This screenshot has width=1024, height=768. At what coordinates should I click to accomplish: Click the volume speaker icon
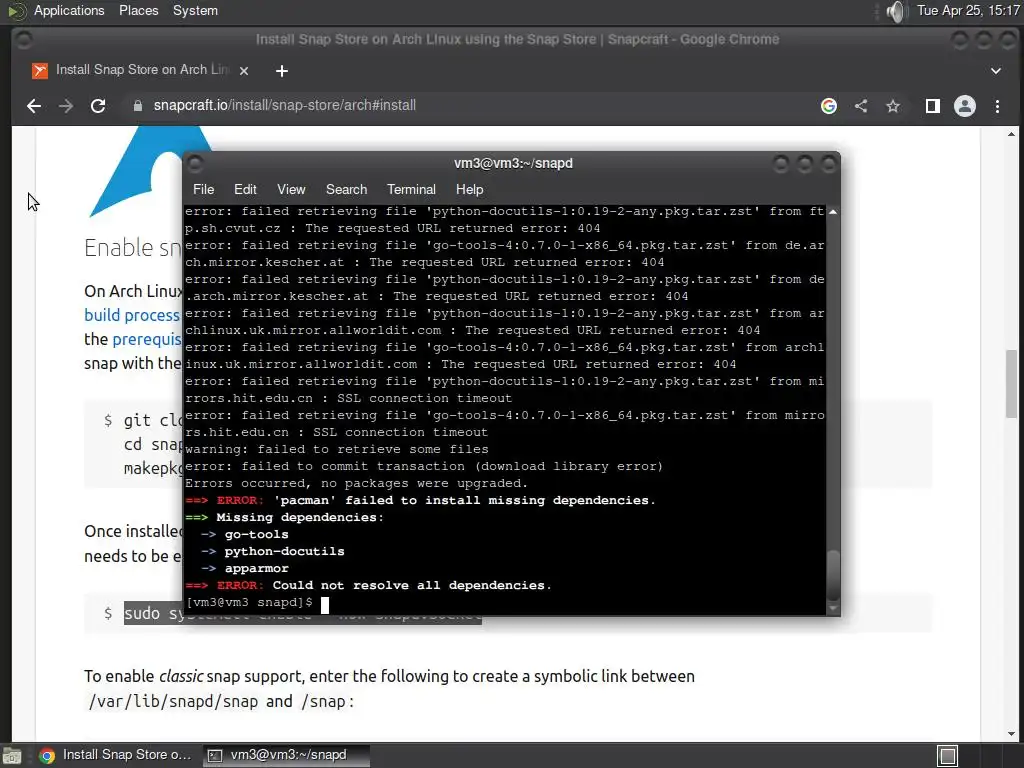click(897, 11)
